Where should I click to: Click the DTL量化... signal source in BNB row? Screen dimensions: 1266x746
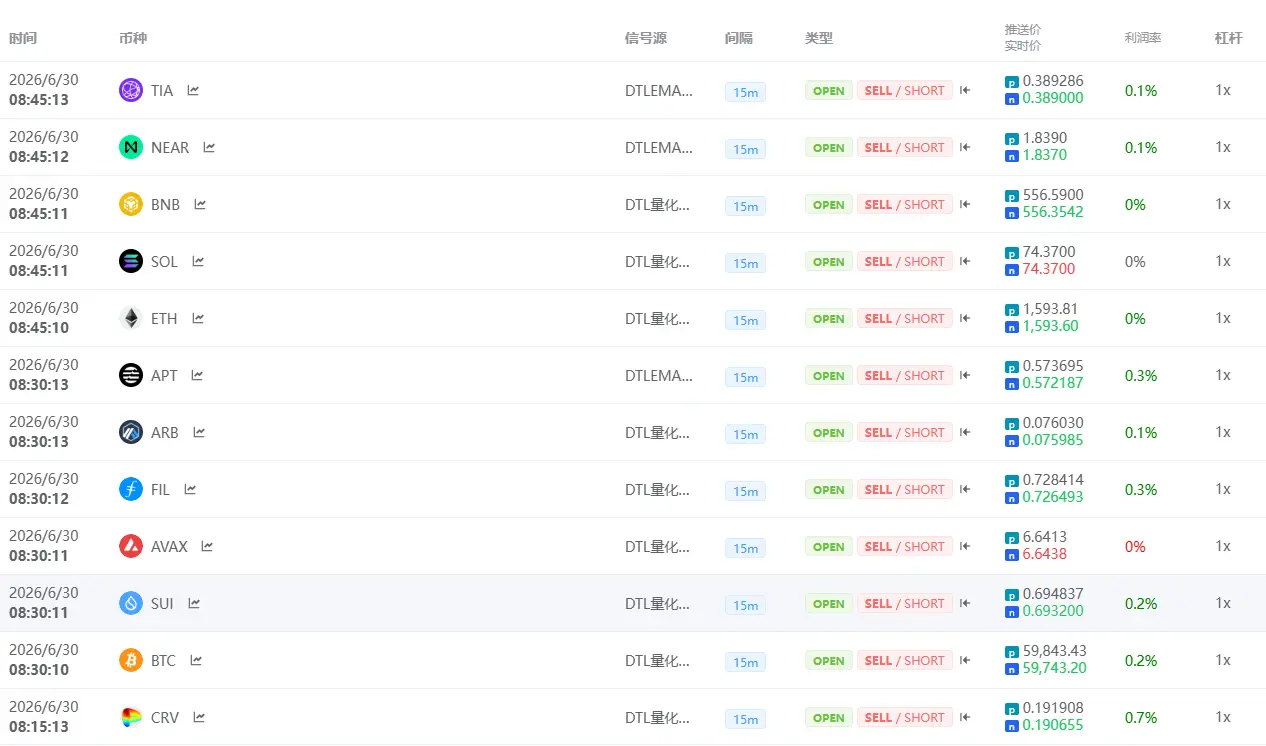click(658, 204)
